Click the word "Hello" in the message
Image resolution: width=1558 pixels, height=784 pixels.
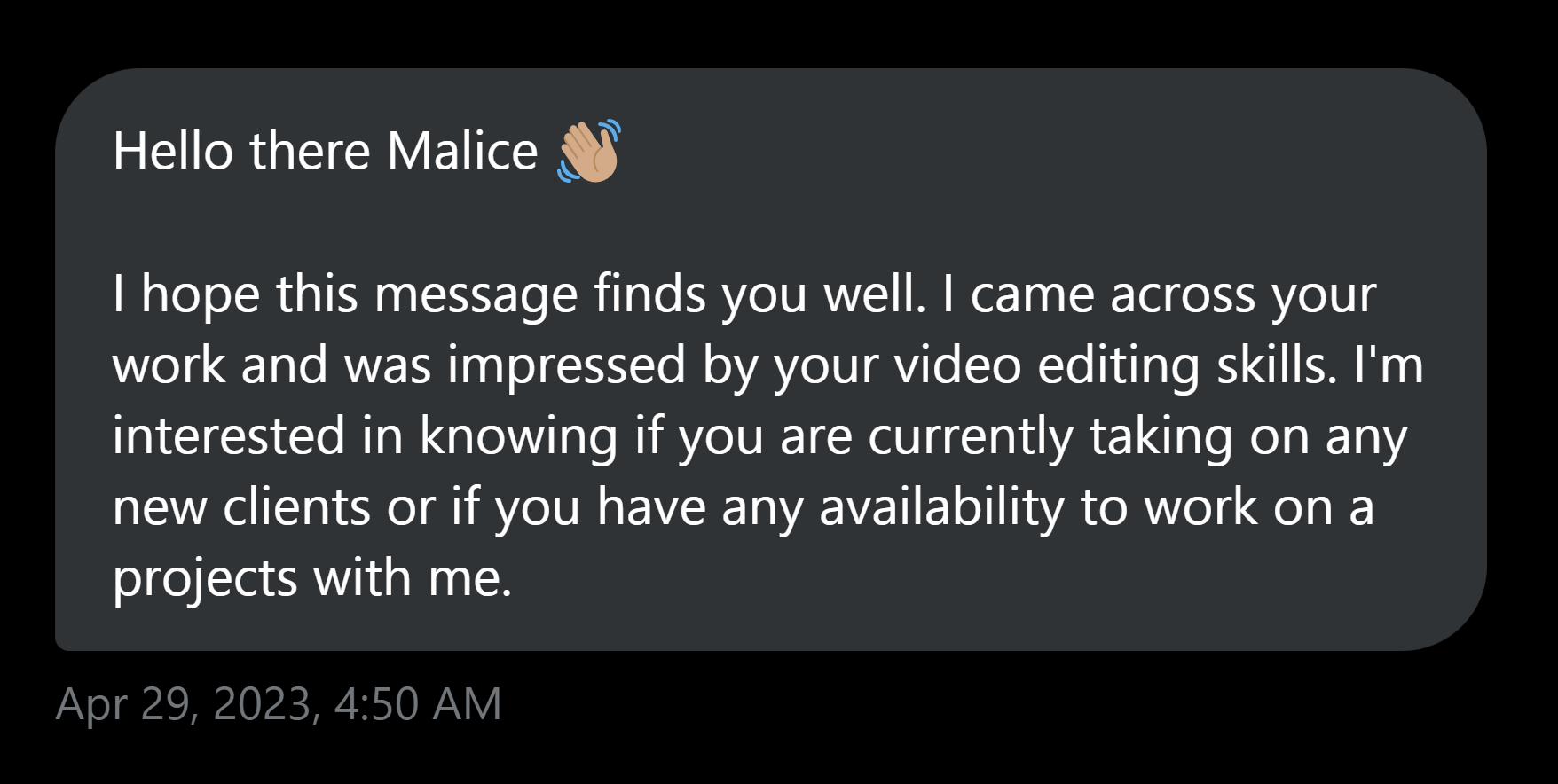[x=173, y=152]
